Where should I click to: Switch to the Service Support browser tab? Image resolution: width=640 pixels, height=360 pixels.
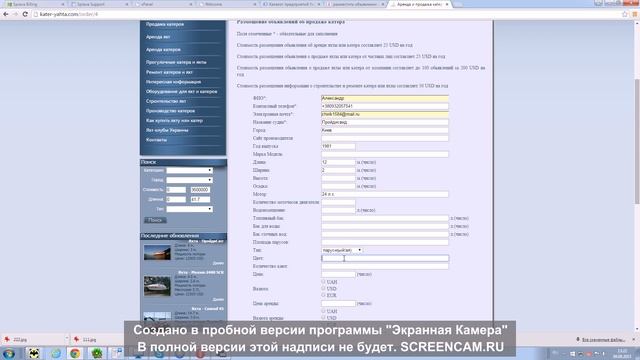[x=98, y=4]
